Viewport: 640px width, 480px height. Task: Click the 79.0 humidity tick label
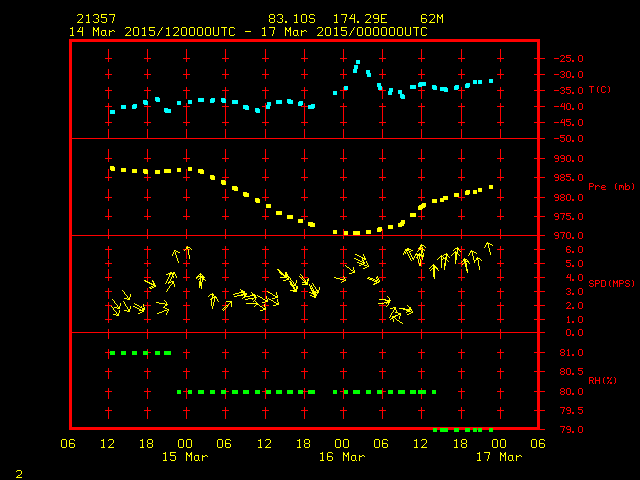coord(571,430)
